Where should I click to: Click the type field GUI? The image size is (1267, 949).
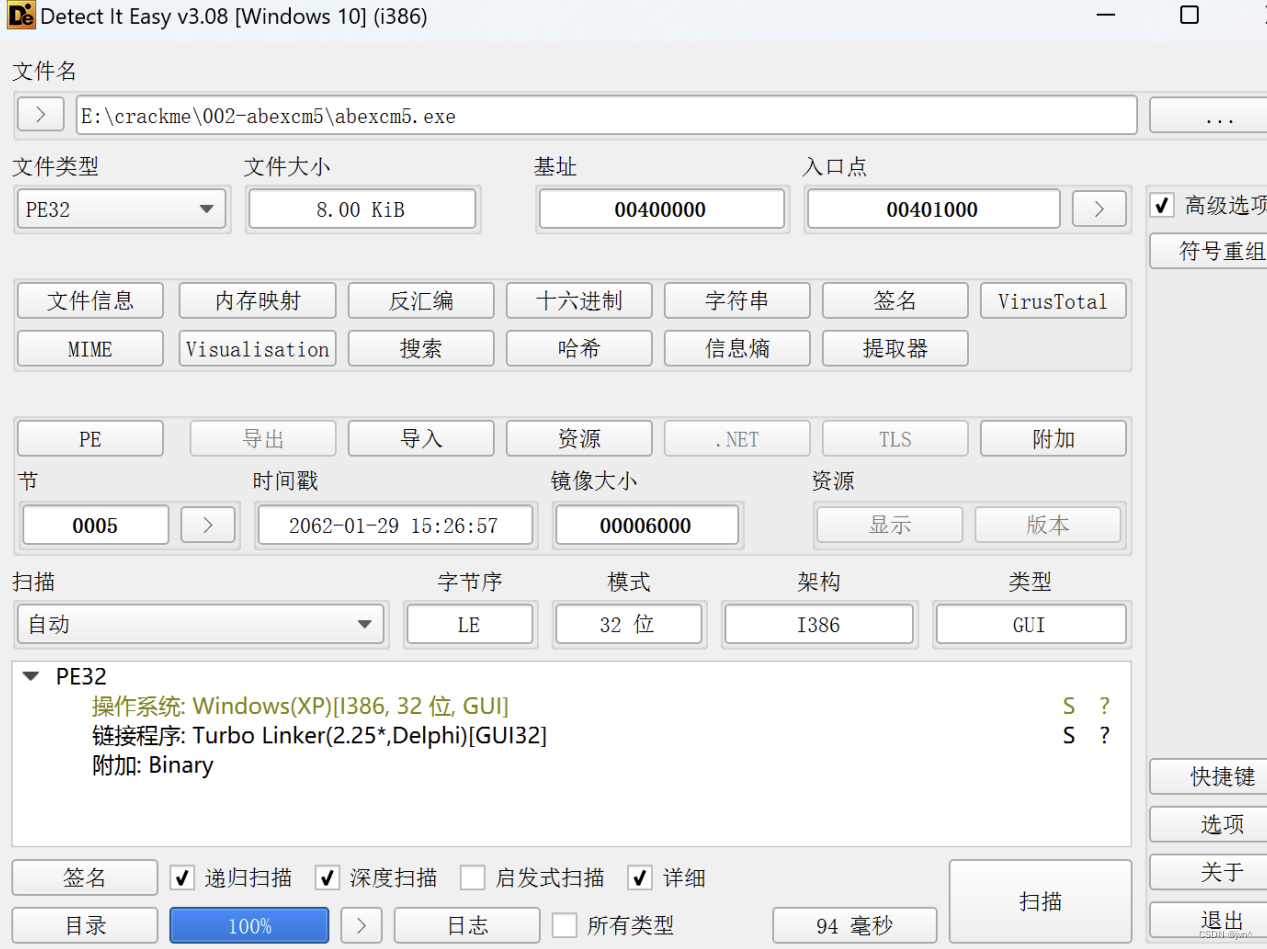[x=1030, y=625]
